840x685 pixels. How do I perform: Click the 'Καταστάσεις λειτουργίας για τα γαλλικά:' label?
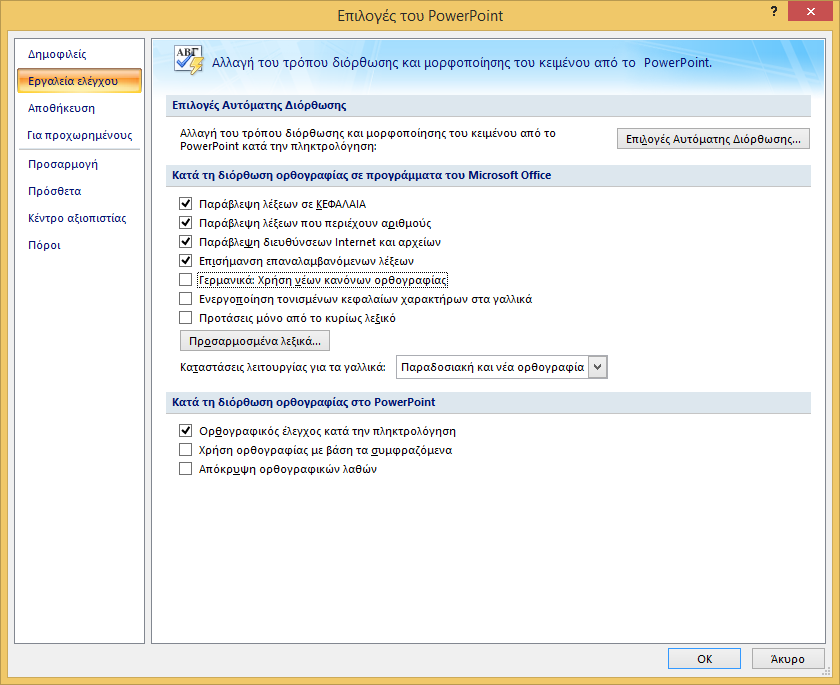pyautogui.click(x=283, y=367)
